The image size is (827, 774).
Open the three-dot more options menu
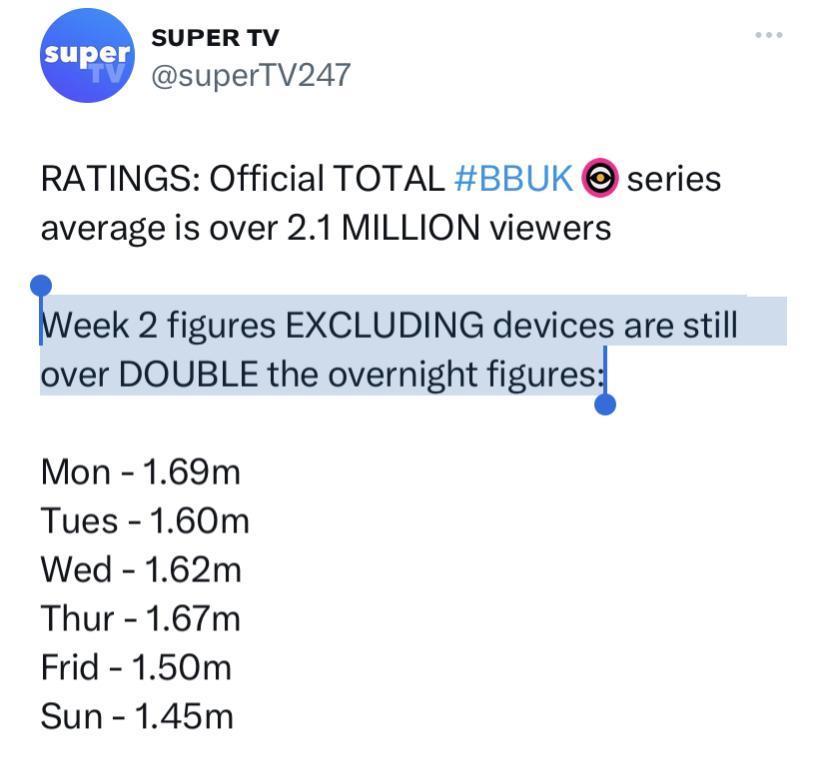[768, 37]
